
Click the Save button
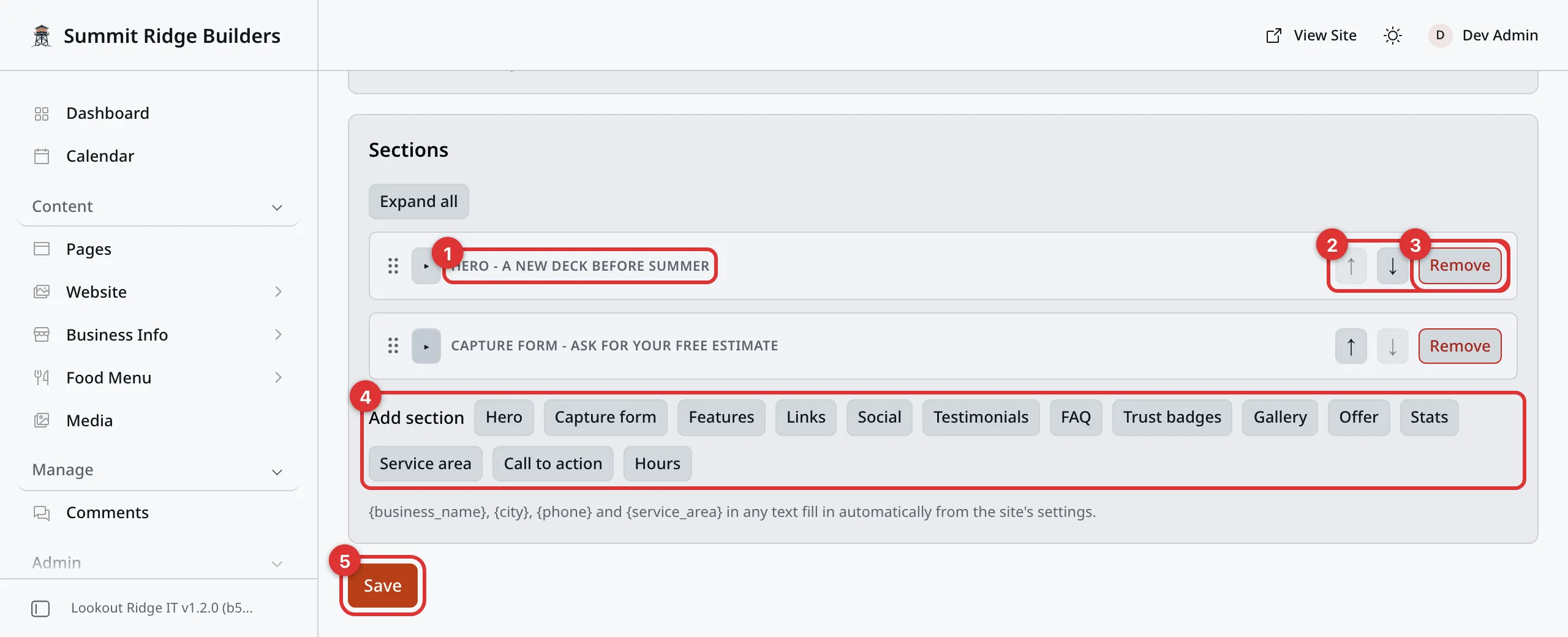(x=383, y=586)
